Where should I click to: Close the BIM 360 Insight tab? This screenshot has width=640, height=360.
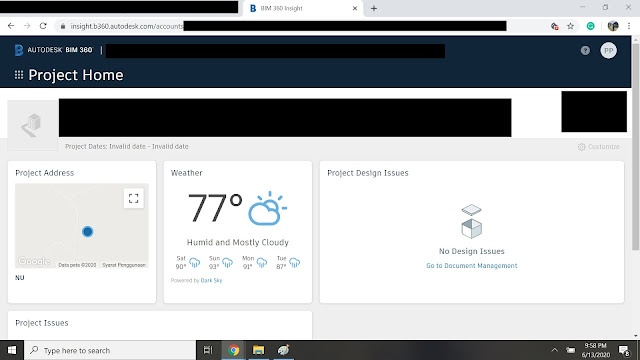tap(355, 8)
